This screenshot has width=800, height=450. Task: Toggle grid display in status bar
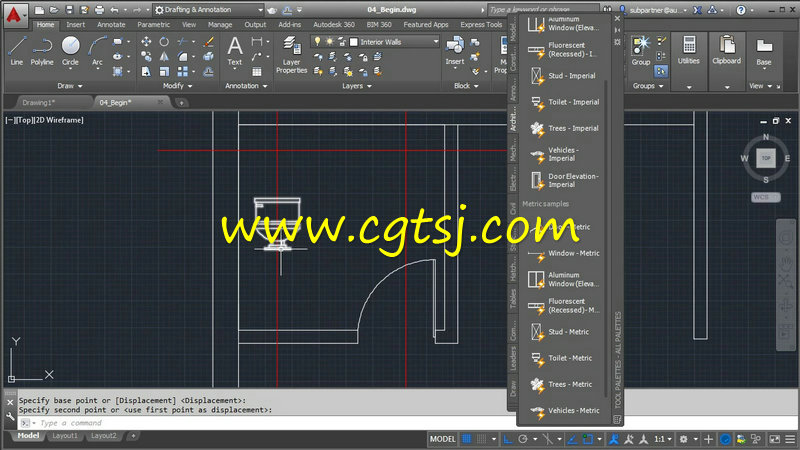466,439
